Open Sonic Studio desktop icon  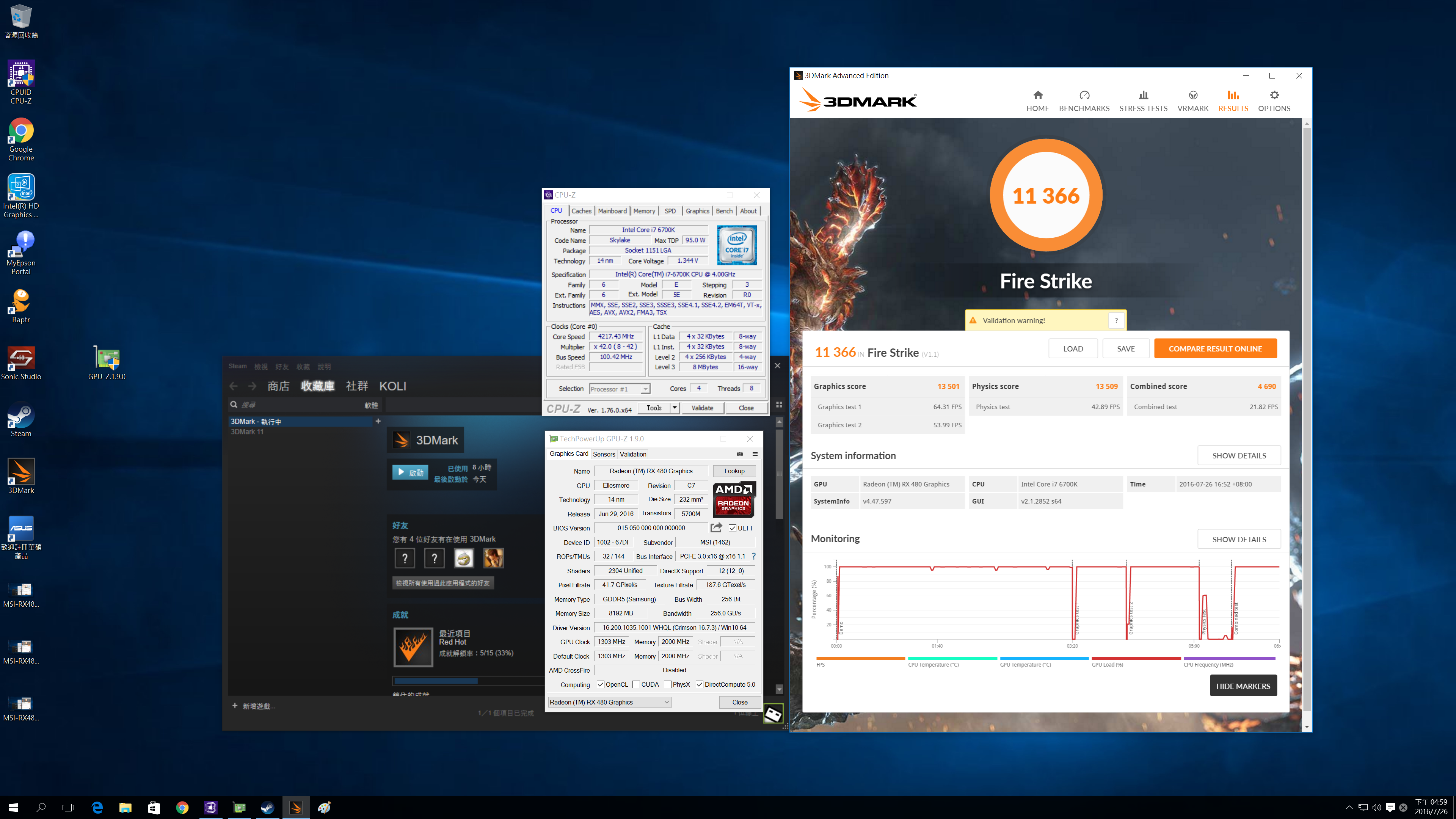point(21,364)
